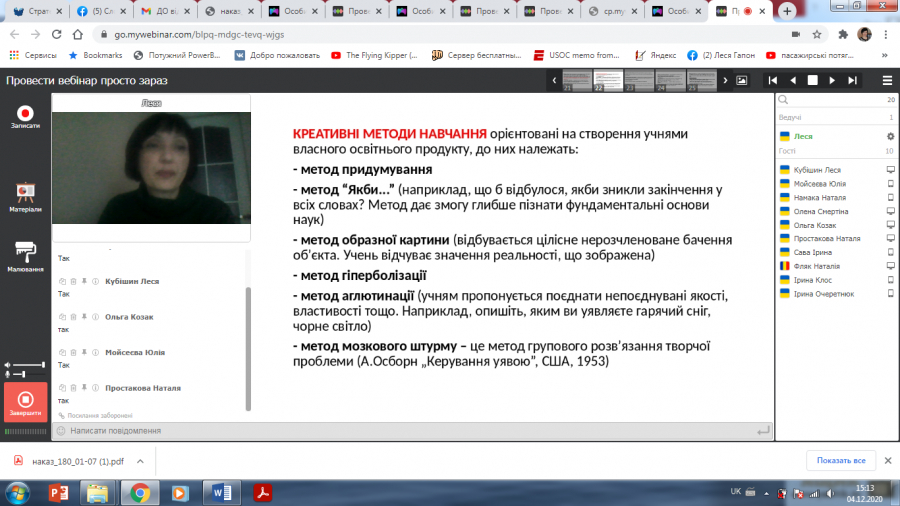
Task: Click the image icon beside slide thumbnails
Action: [x=742, y=80]
